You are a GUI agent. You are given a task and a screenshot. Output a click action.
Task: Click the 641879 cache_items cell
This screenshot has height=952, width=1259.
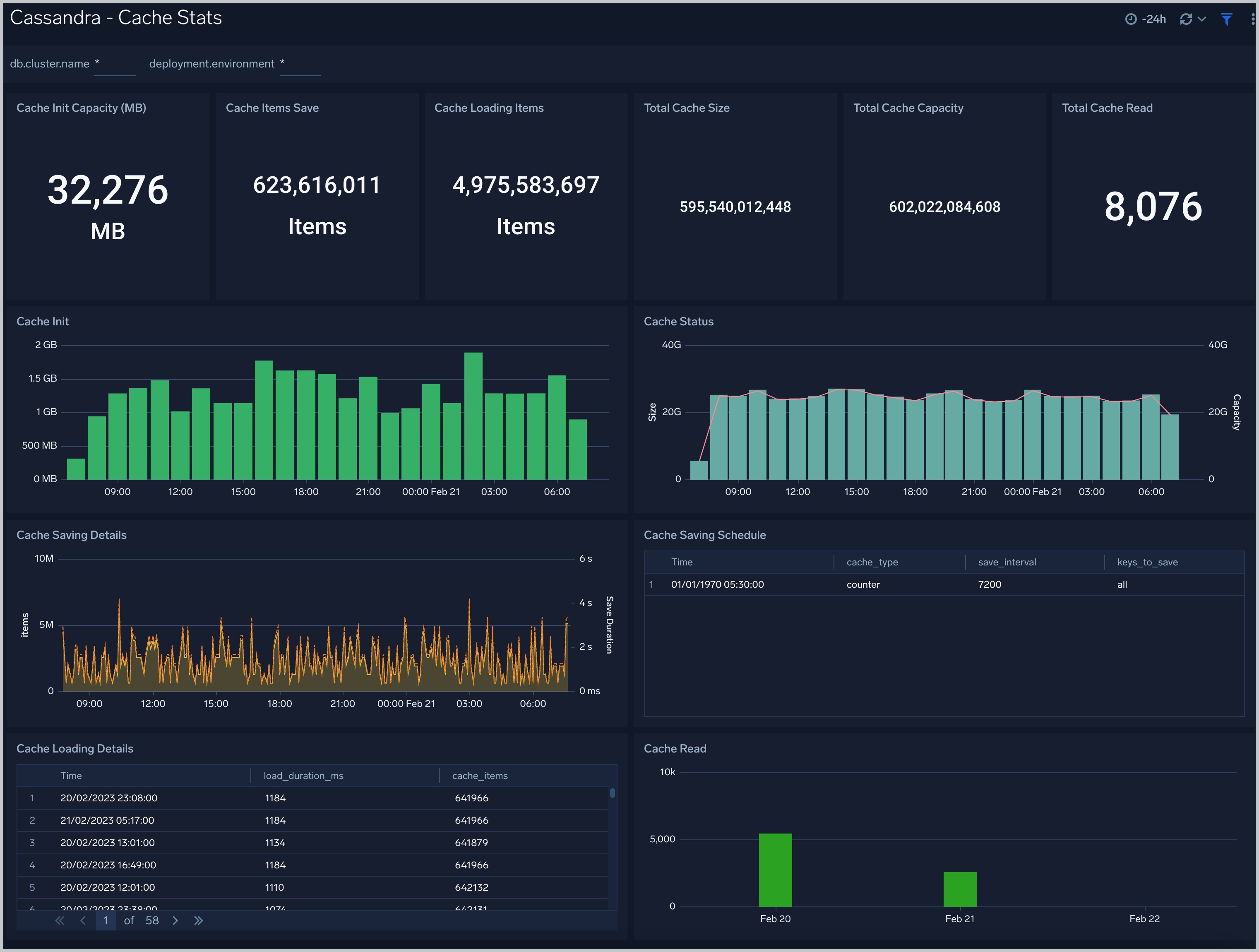pos(471,843)
